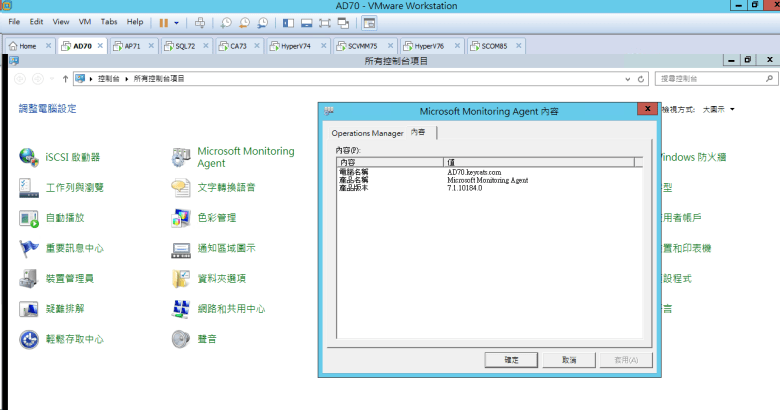The width and height of the screenshot is (780, 410).
Task: Open 網路和共用中心 icon
Action: coord(181,309)
